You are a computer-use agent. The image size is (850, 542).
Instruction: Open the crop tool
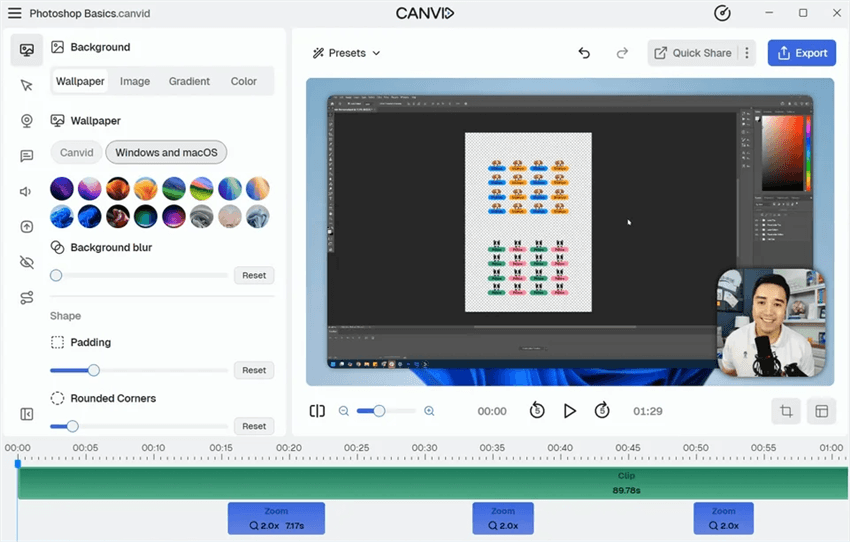point(786,411)
